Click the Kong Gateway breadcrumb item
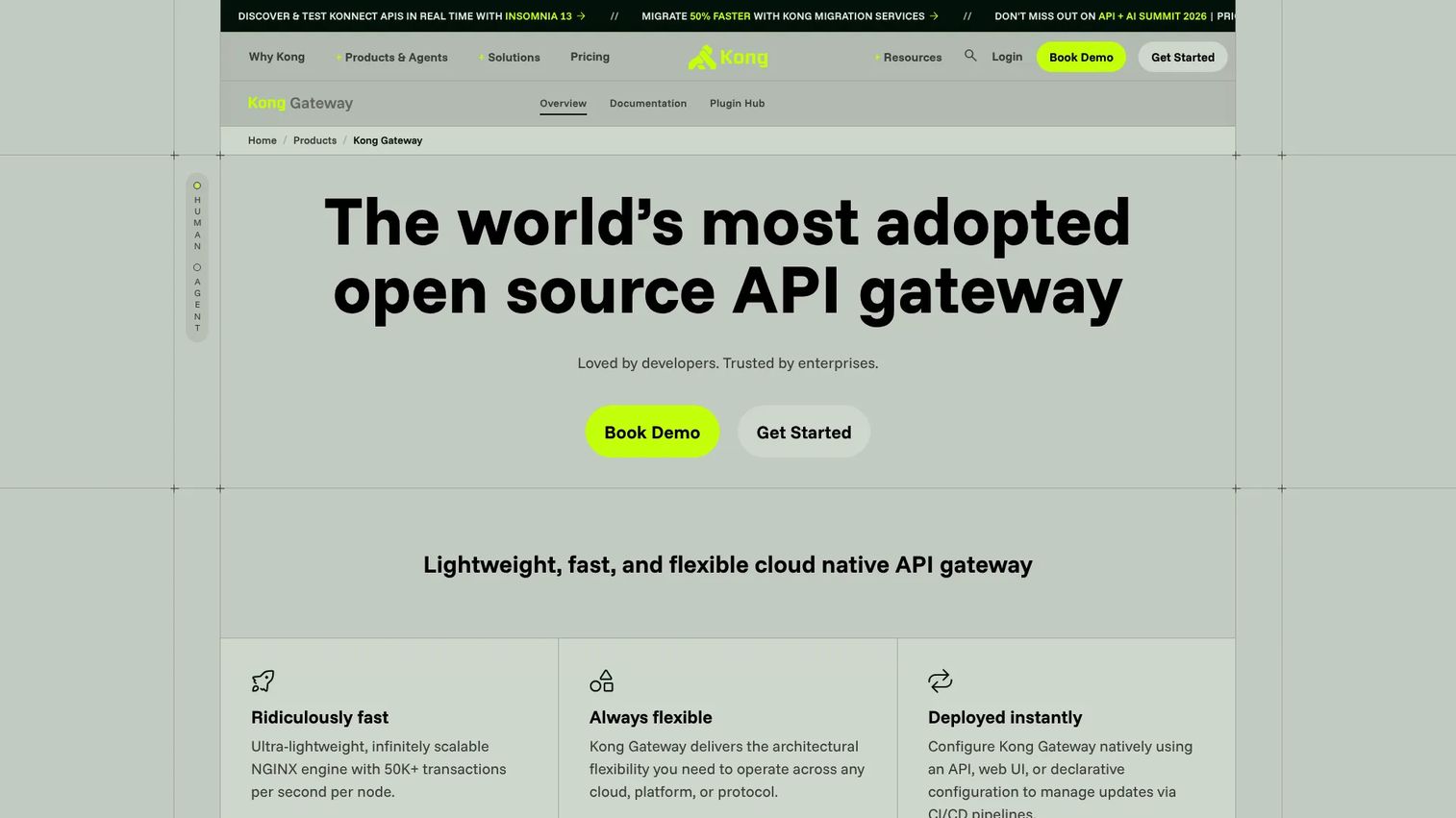Screen dimensions: 1456x818 (x=388, y=140)
